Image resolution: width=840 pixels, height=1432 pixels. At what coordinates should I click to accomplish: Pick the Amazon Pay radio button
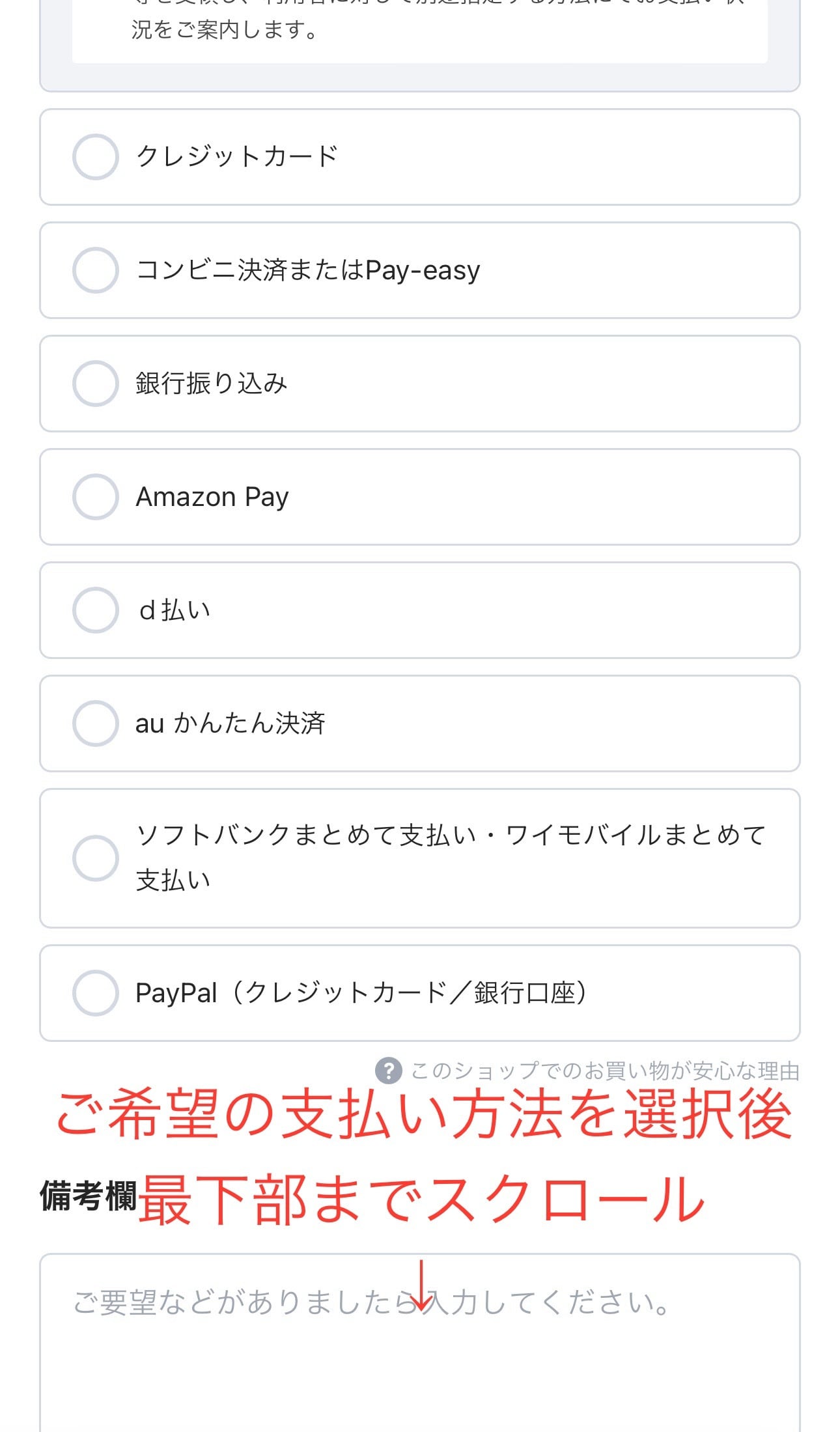coord(95,497)
